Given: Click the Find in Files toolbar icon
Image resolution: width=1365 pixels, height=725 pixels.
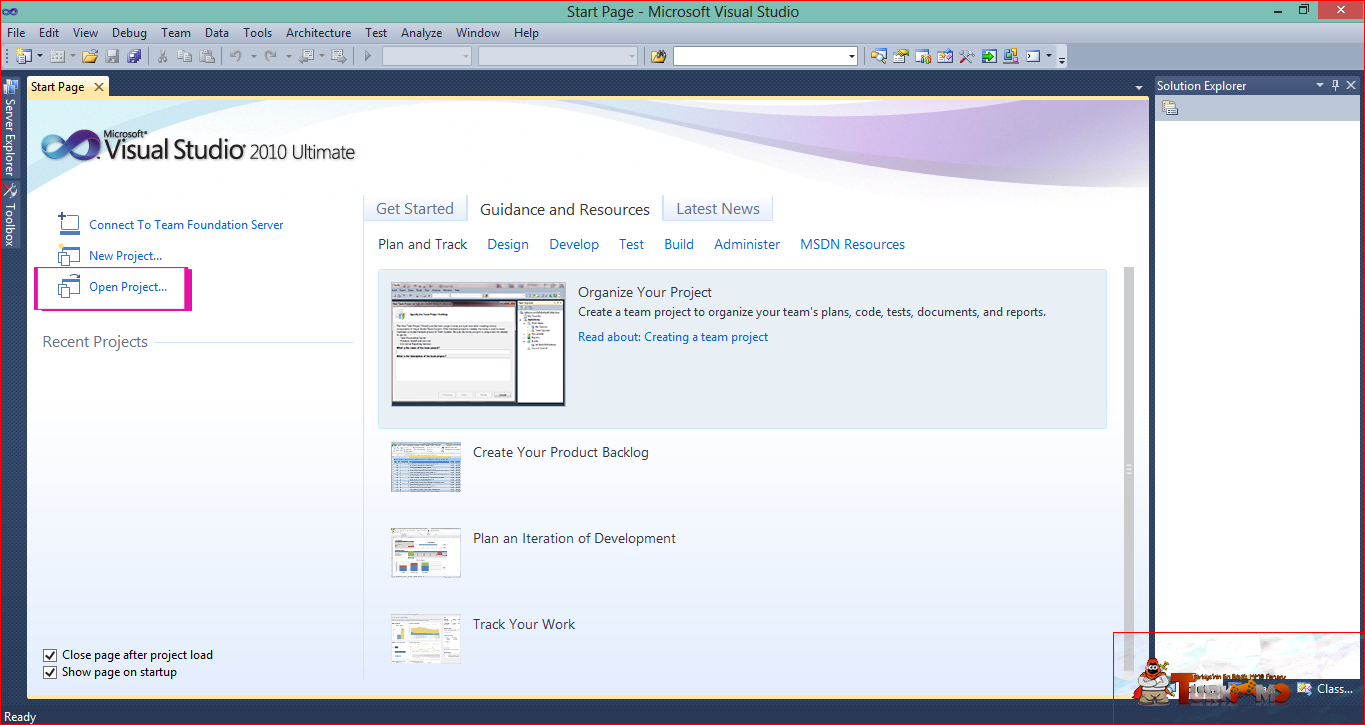Looking at the screenshot, I should (658, 56).
